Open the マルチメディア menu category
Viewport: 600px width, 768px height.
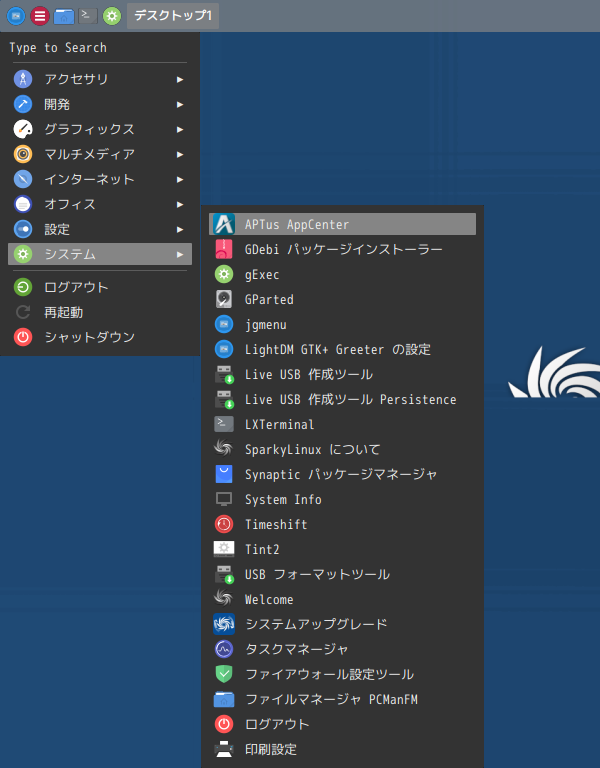tap(89, 154)
